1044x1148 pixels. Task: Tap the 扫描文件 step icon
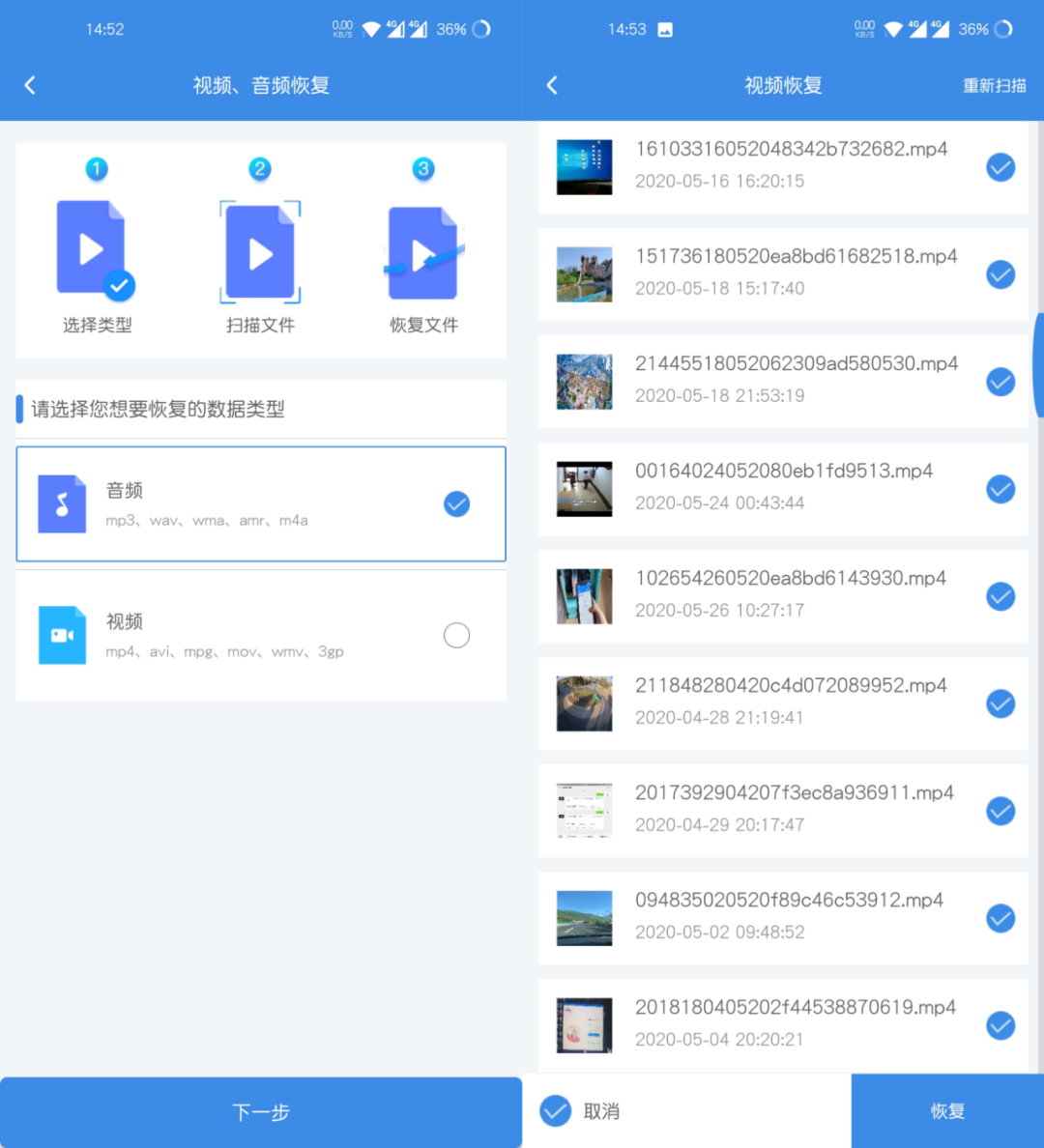[260, 251]
